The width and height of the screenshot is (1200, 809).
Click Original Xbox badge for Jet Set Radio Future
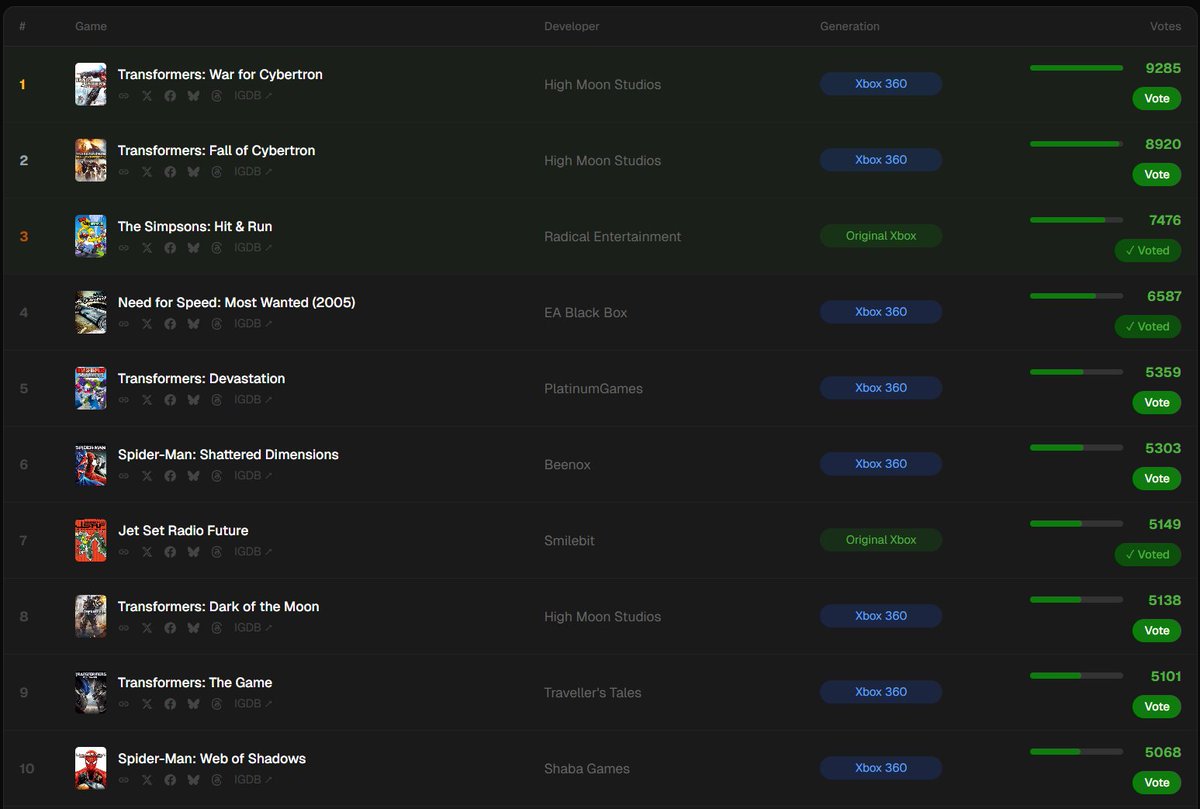(x=881, y=540)
